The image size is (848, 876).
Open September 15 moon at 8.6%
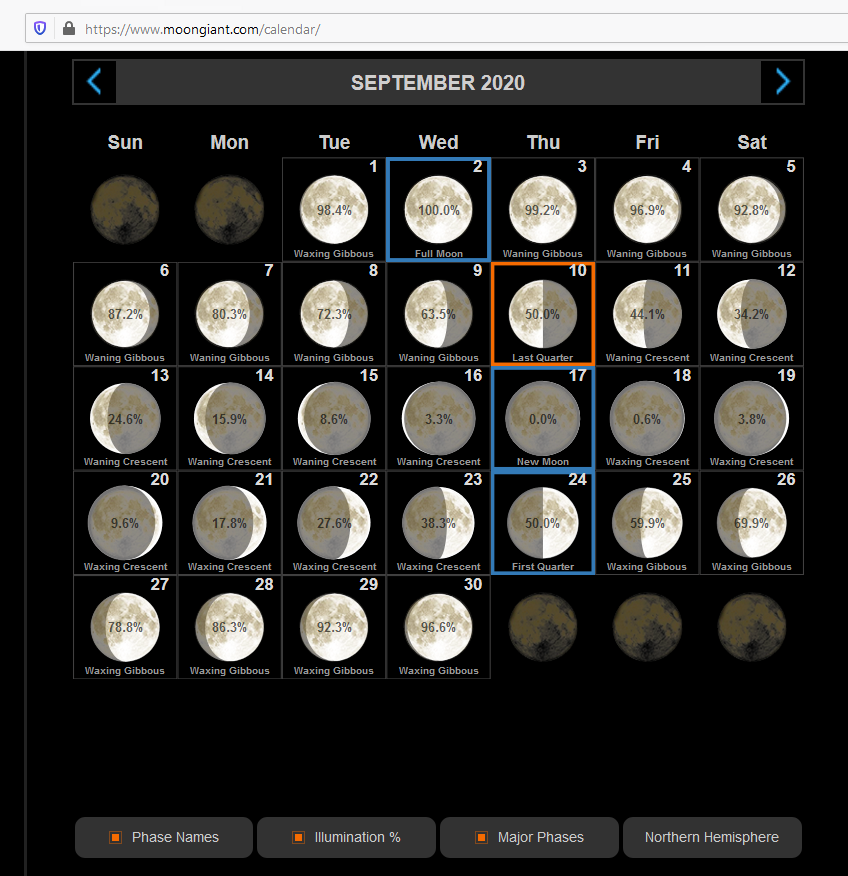pyautogui.click(x=334, y=418)
